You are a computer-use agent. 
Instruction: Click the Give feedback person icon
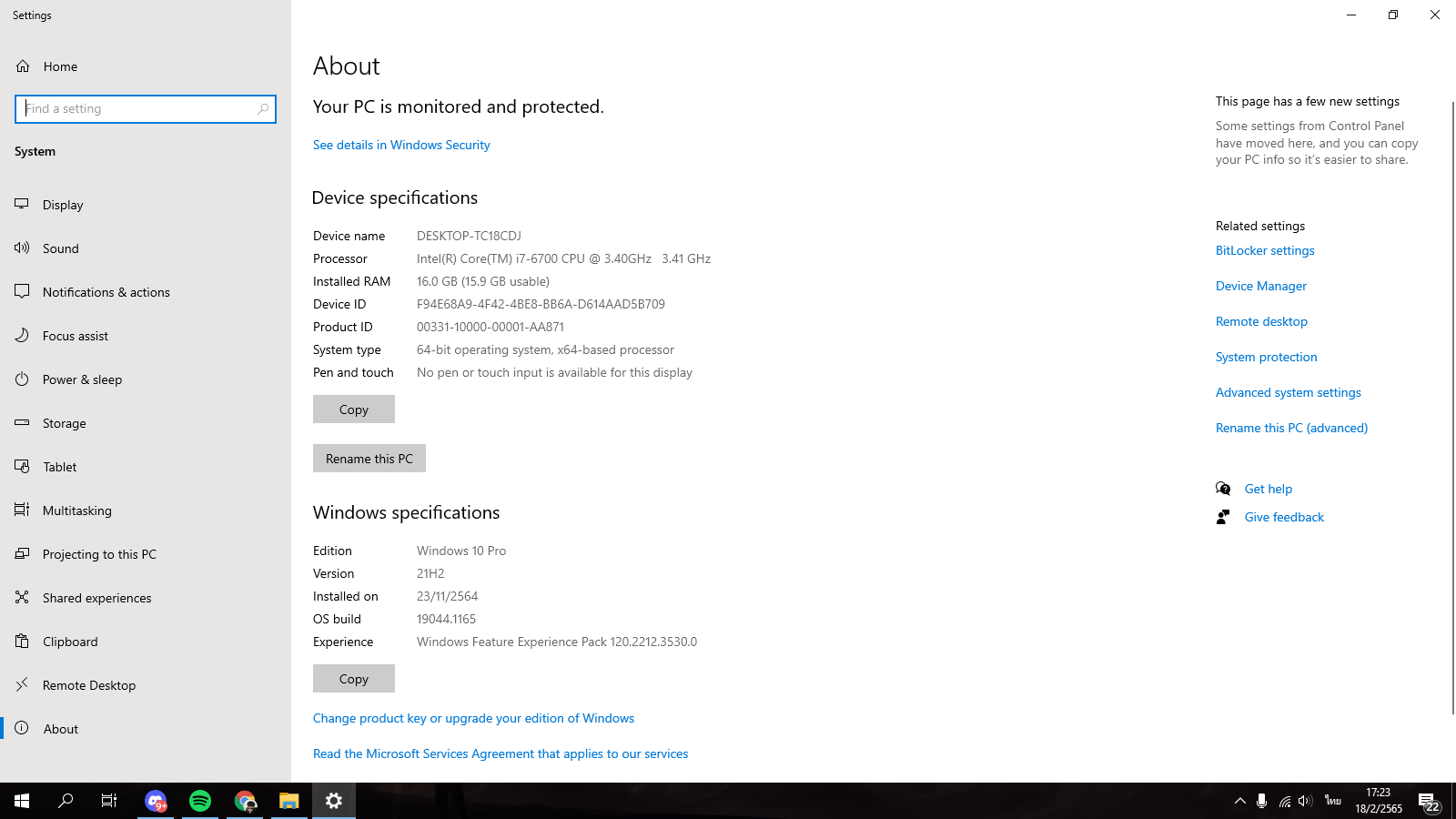tap(1223, 517)
